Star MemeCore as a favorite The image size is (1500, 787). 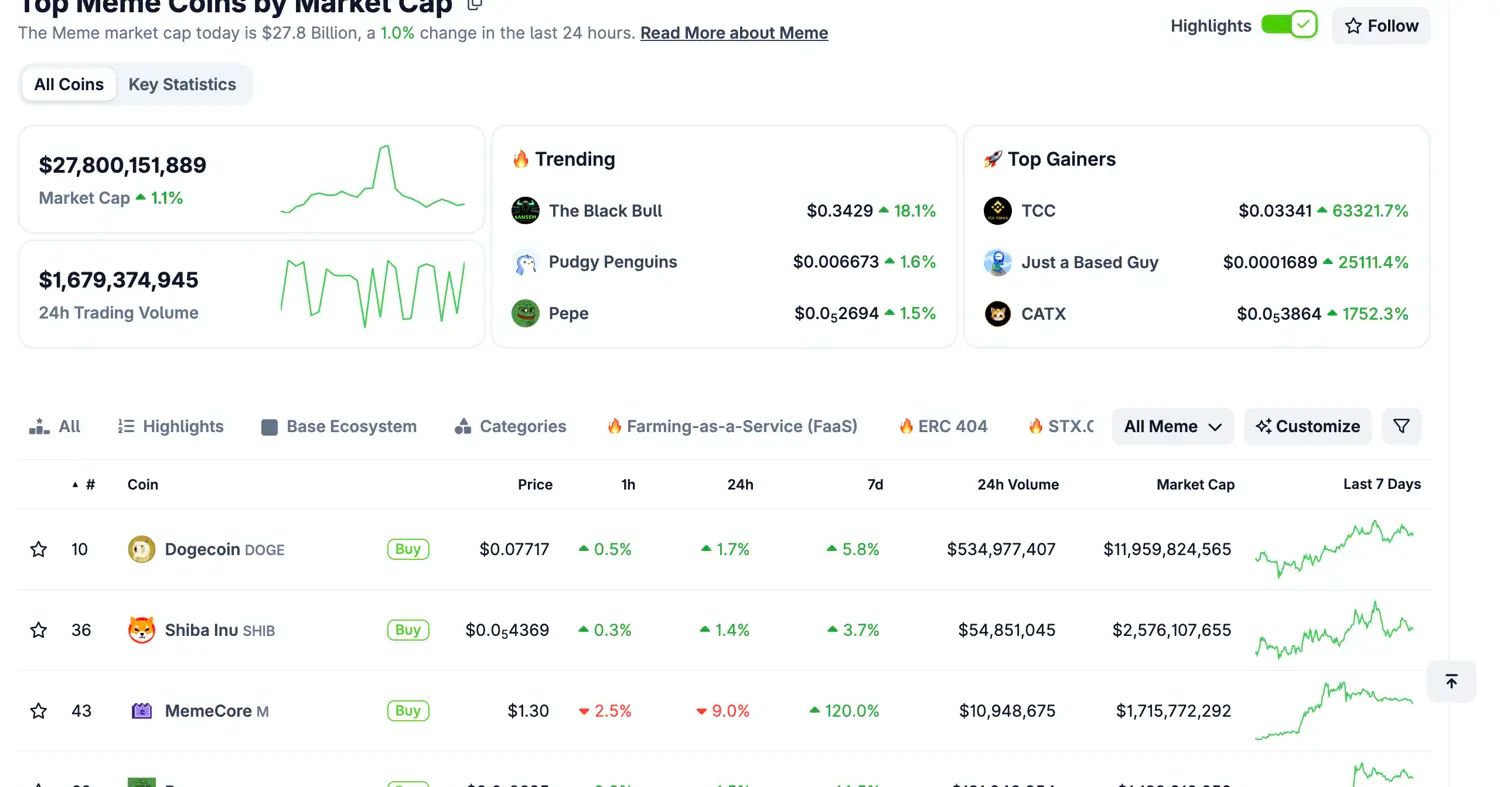(x=39, y=711)
